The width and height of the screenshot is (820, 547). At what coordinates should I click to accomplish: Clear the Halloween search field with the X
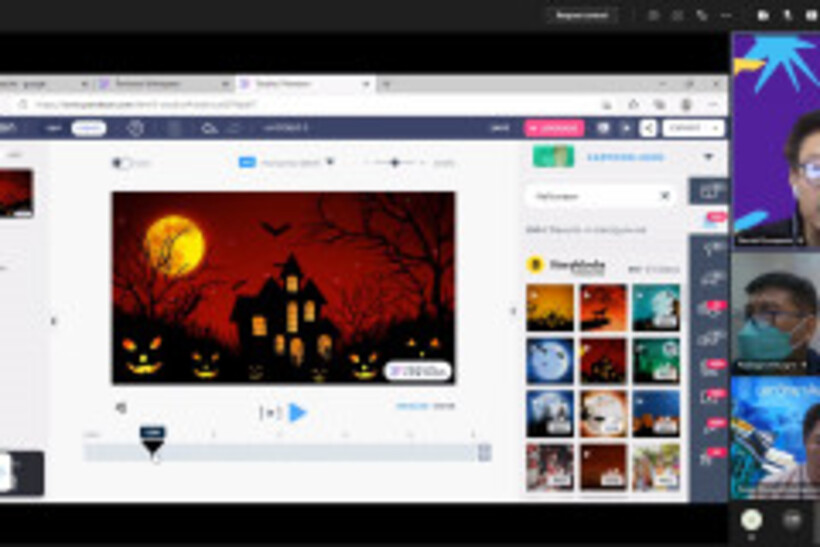point(664,196)
